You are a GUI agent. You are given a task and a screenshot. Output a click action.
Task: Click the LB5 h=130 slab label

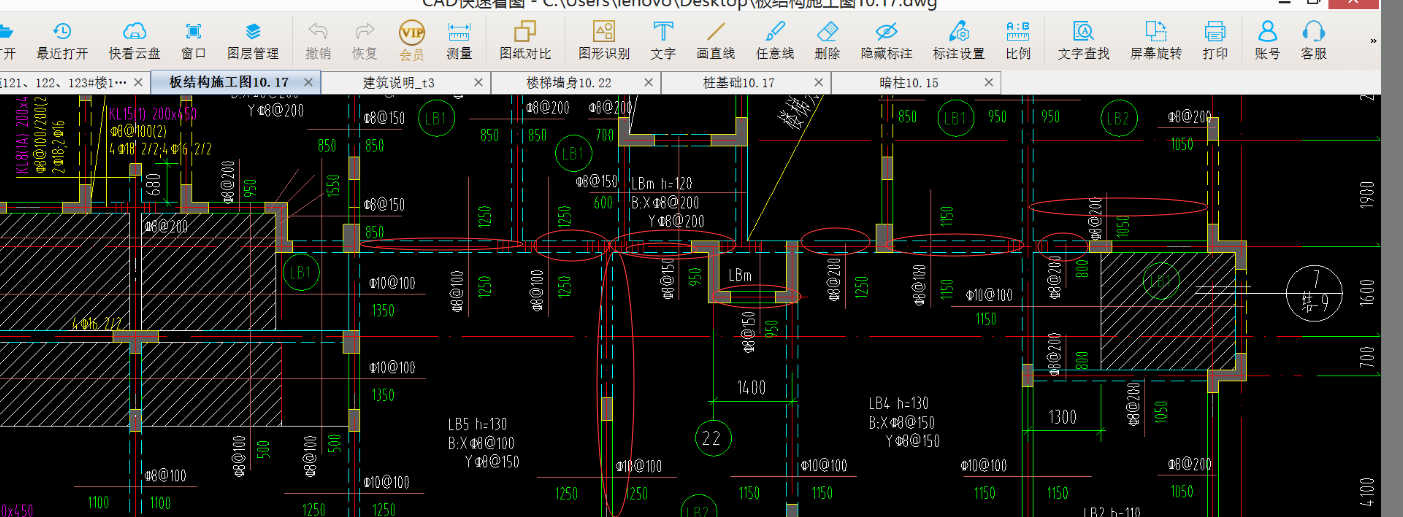(477, 424)
